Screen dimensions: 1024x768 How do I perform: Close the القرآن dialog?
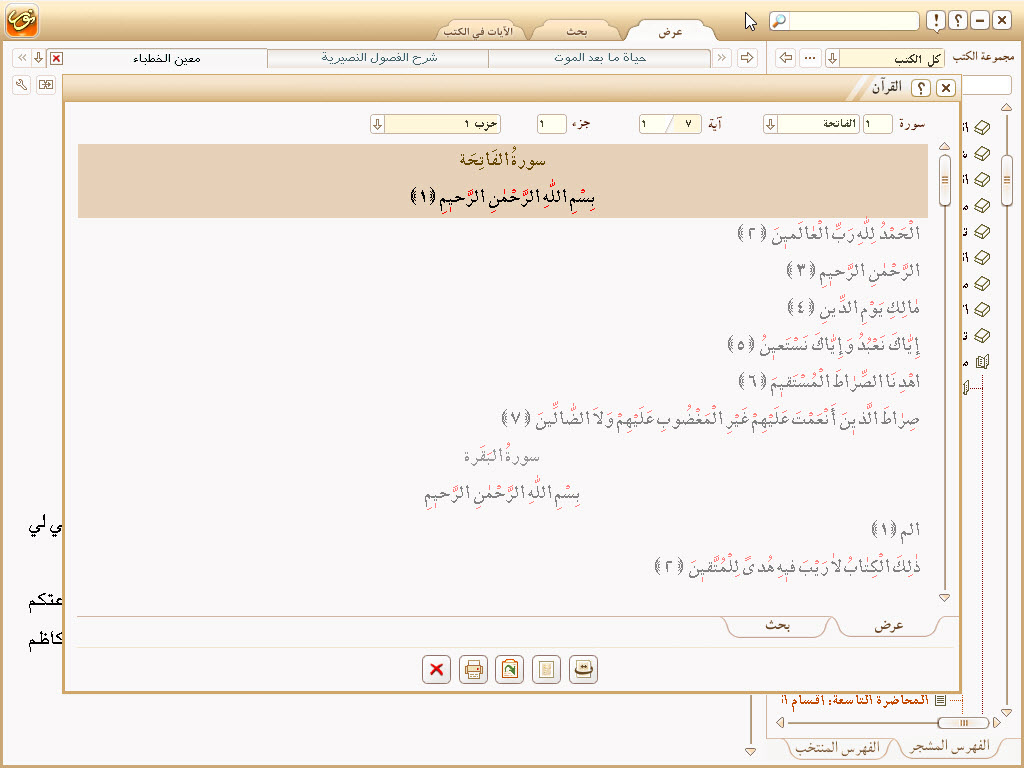tap(946, 88)
